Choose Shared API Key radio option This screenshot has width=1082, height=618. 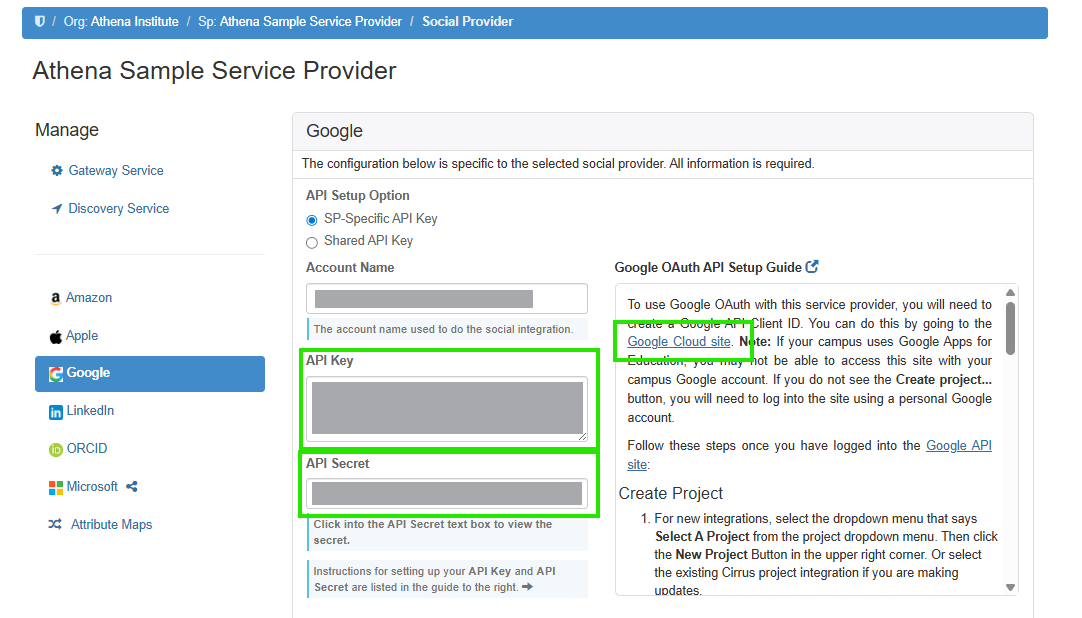pyautogui.click(x=312, y=242)
